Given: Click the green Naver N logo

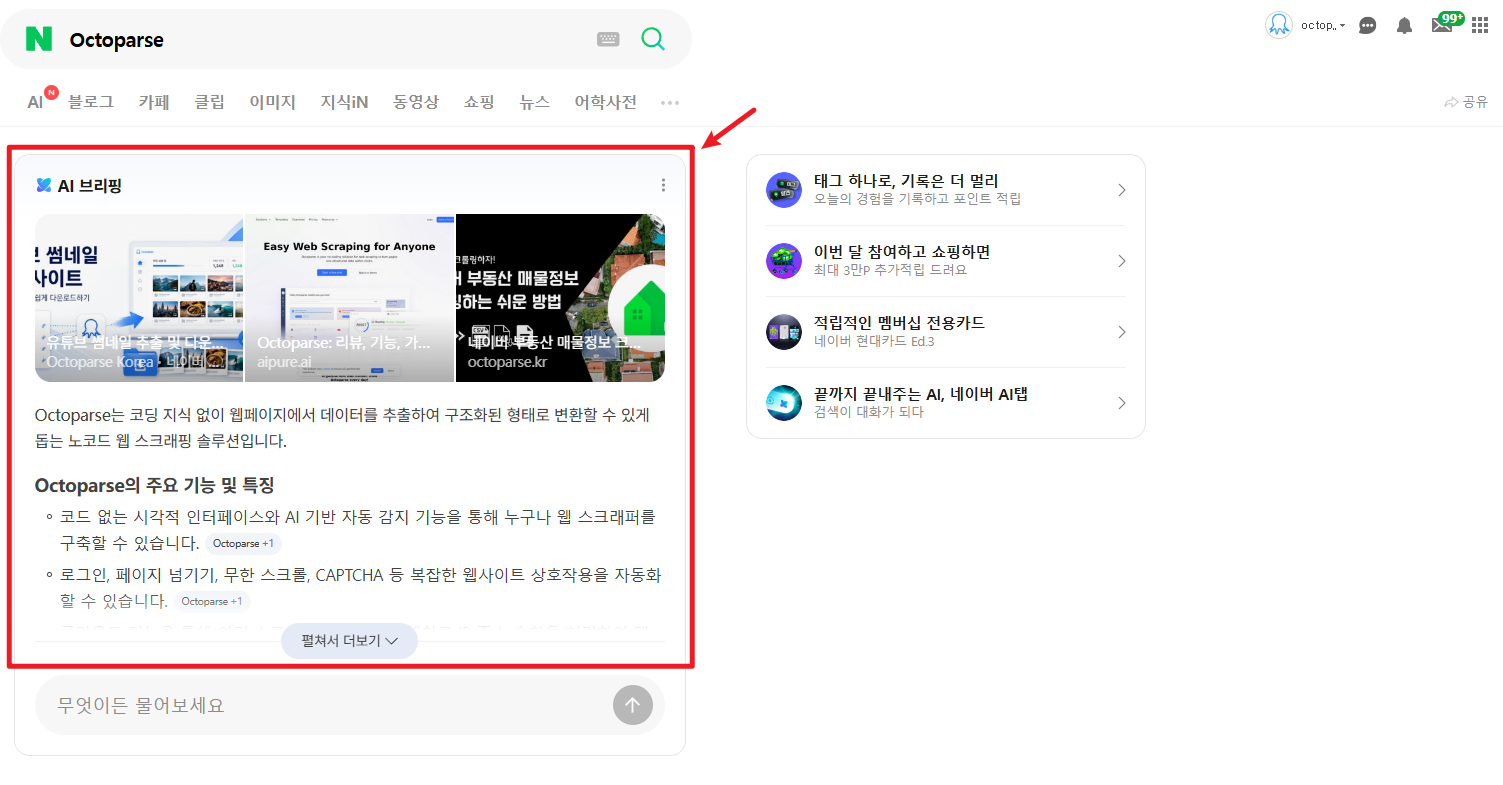Looking at the screenshot, I should (39, 39).
